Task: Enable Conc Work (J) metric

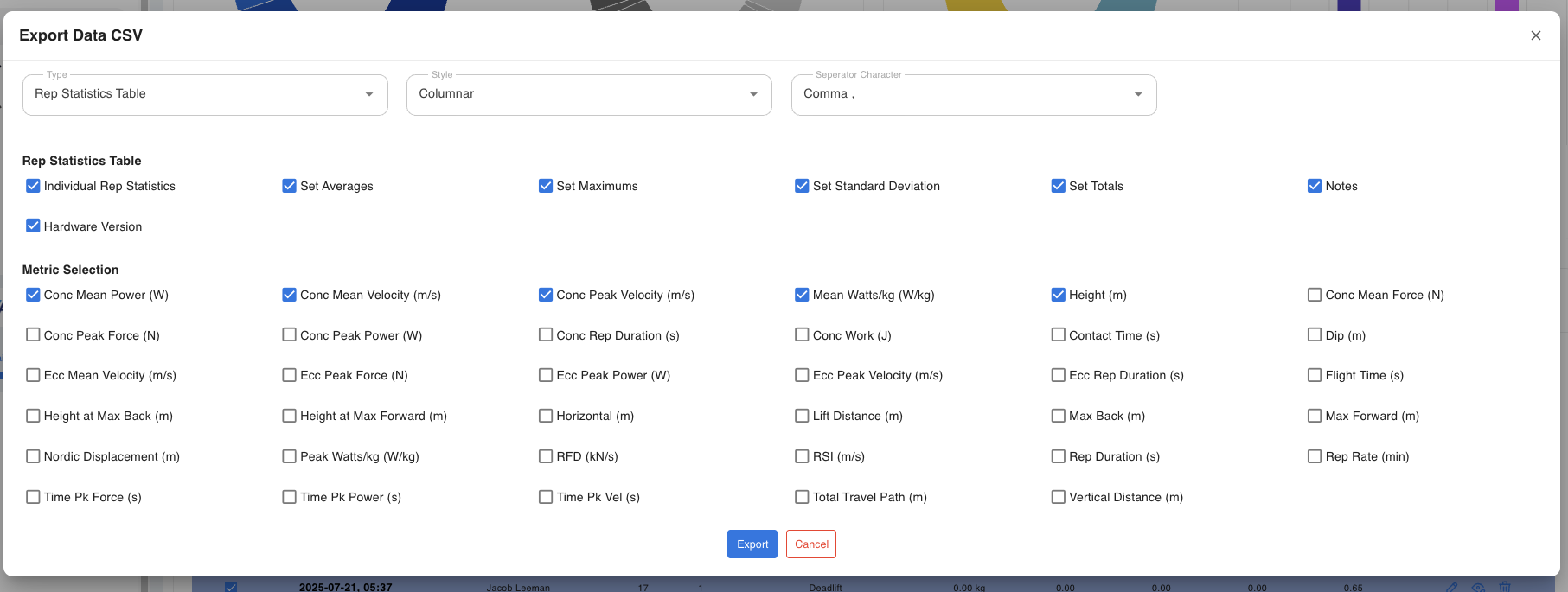Action: click(802, 335)
